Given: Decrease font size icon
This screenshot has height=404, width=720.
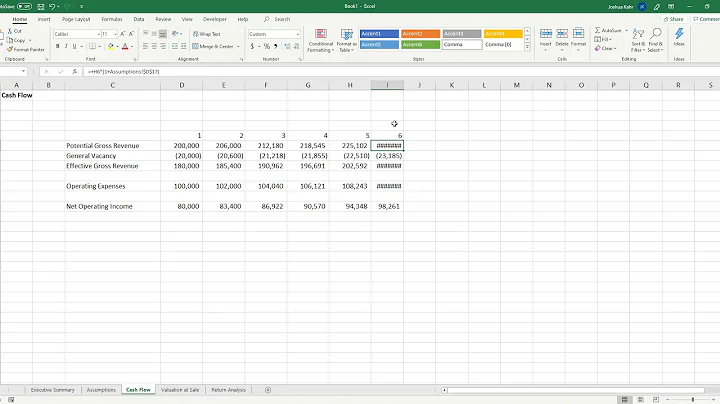Looking at the screenshot, I should (131, 34).
